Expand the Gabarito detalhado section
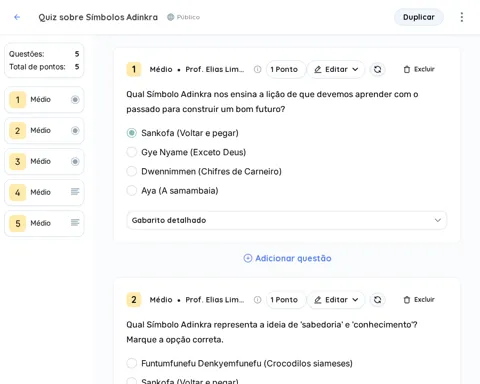 click(x=286, y=220)
